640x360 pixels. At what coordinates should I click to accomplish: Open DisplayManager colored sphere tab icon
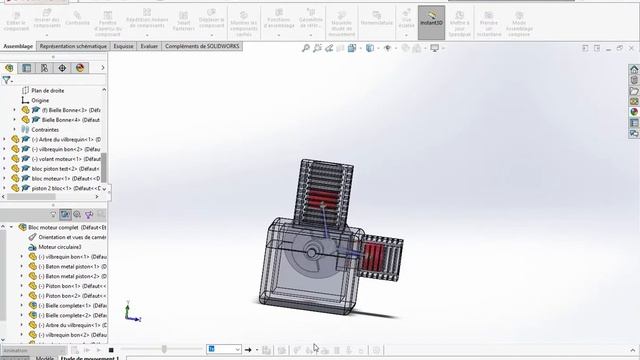click(x=80, y=68)
